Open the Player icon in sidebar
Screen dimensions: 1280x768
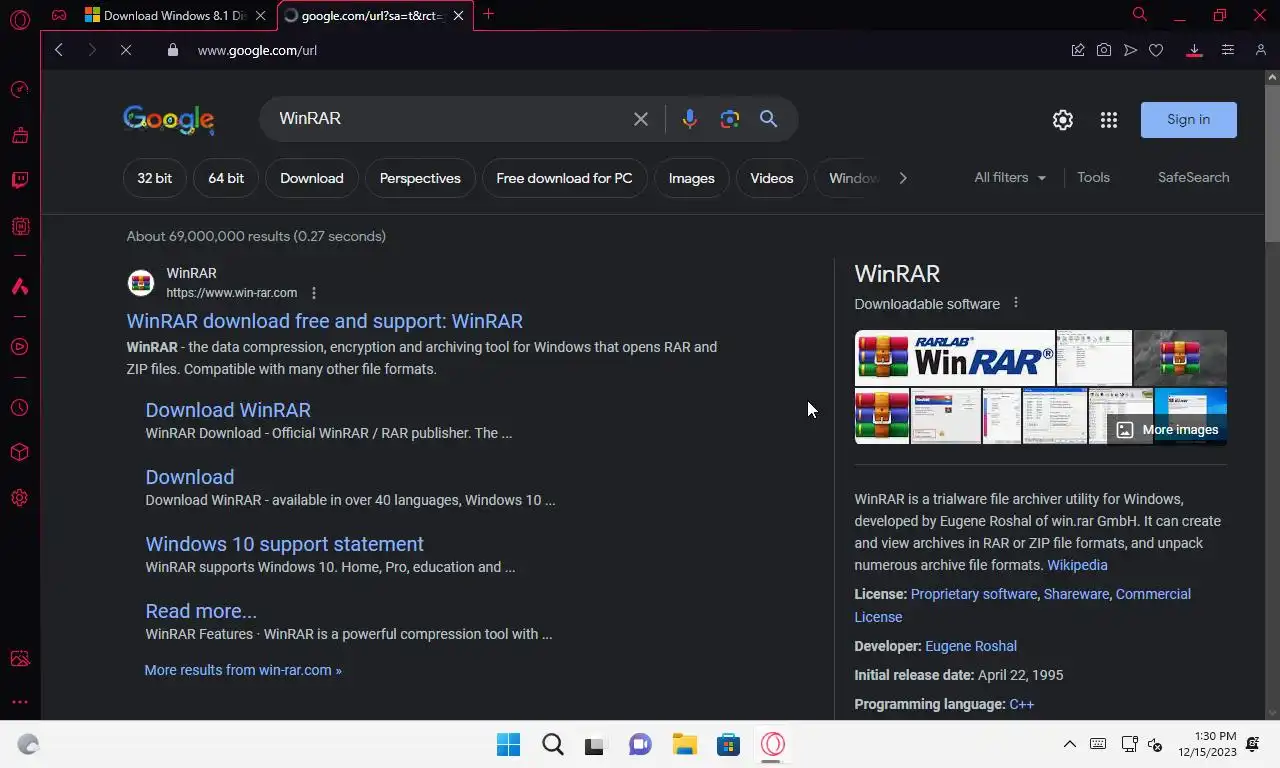(19, 347)
